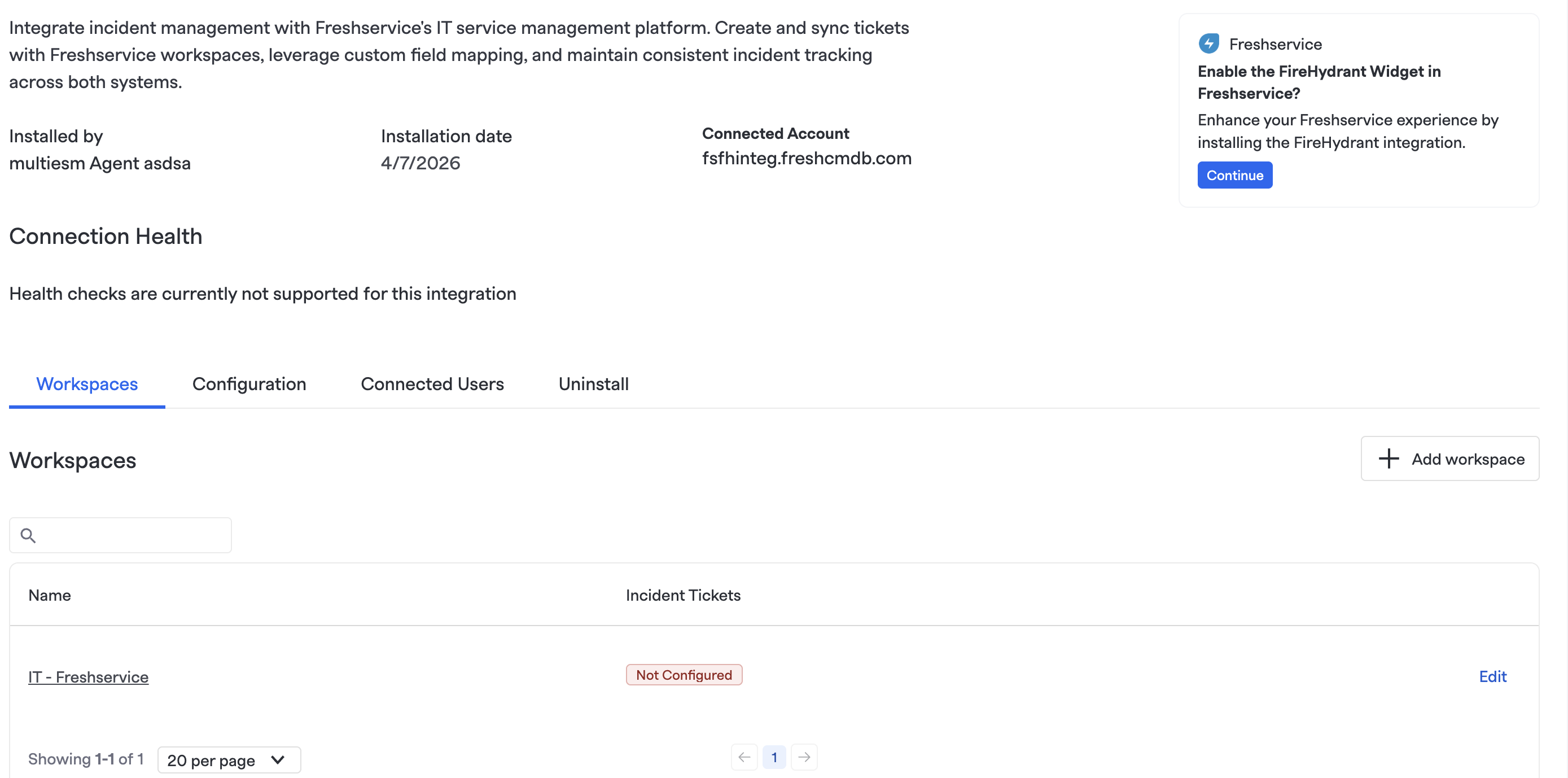1568x778 pixels.
Task: Select page 1 in the pagination
Action: click(x=774, y=757)
